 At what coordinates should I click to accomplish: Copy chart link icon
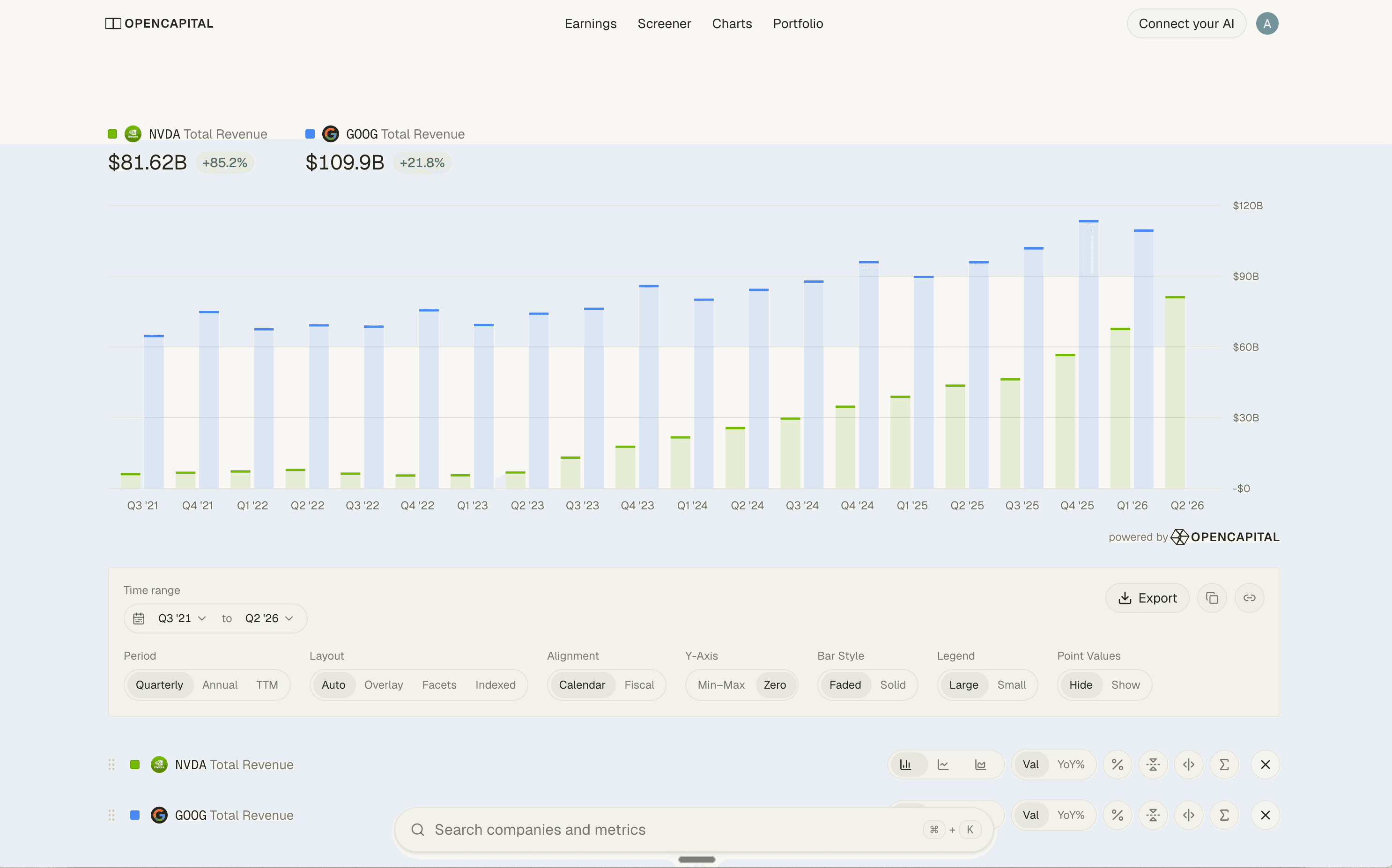point(1249,598)
